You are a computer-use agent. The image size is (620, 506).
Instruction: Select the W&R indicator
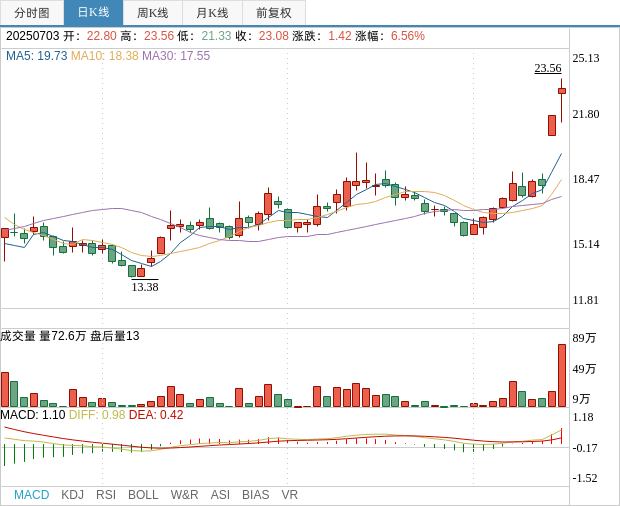tap(184, 495)
